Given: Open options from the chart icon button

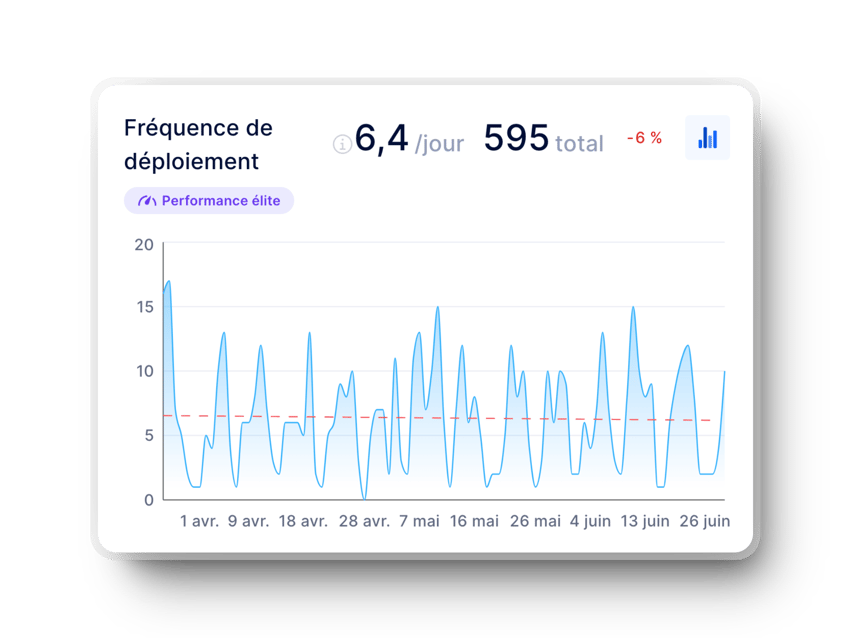Looking at the screenshot, I should click(x=707, y=138).
